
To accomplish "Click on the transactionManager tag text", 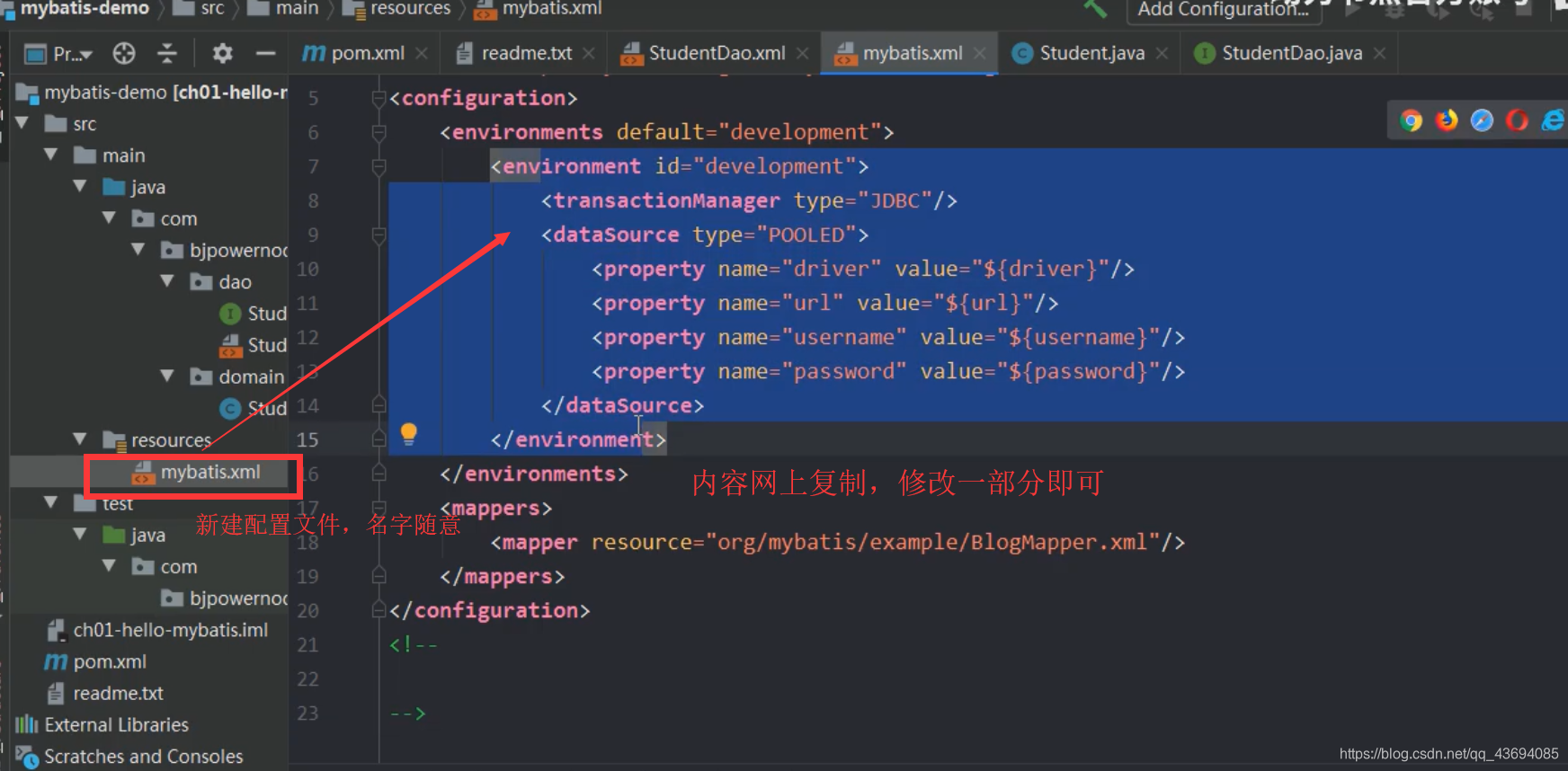I will pyautogui.click(x=666, y=200).
